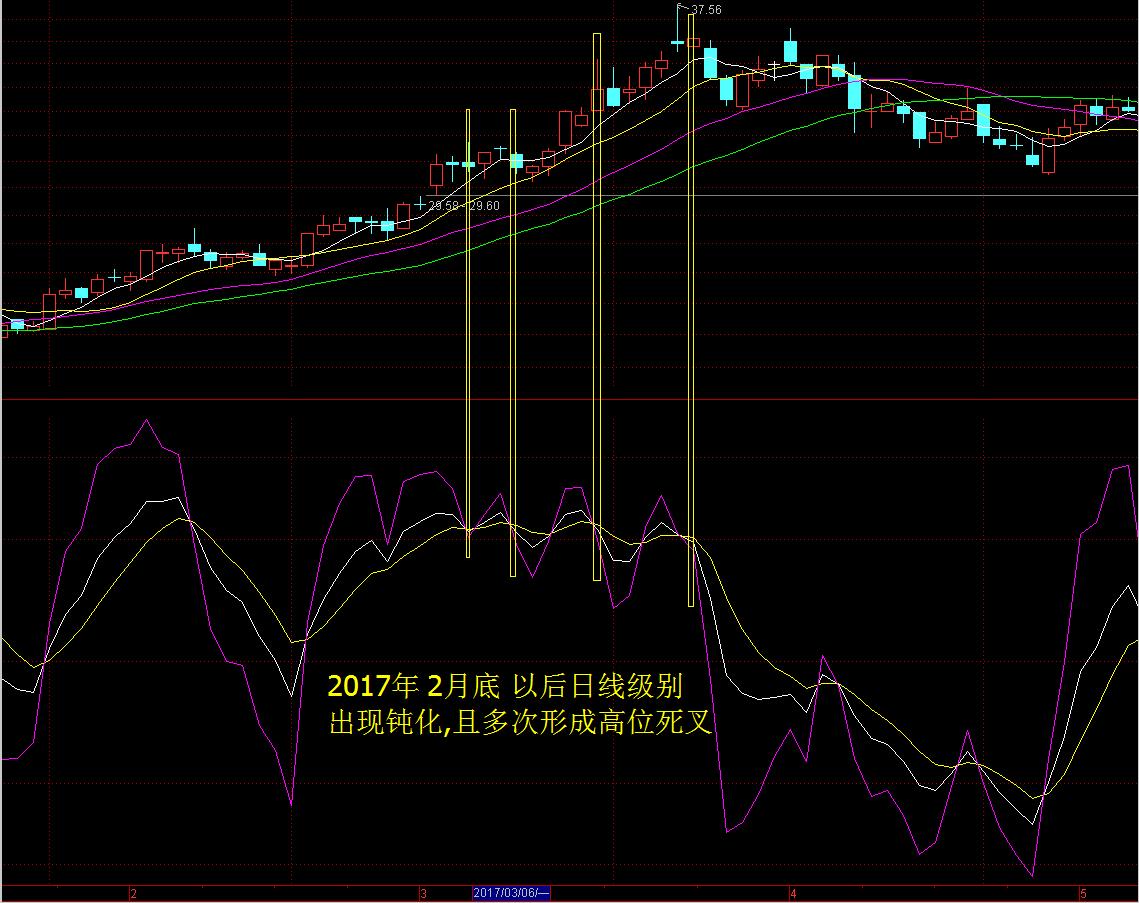Select the magenta J line peak in the indicator panel
1139x903 pixels.
(x=147, y=422)
